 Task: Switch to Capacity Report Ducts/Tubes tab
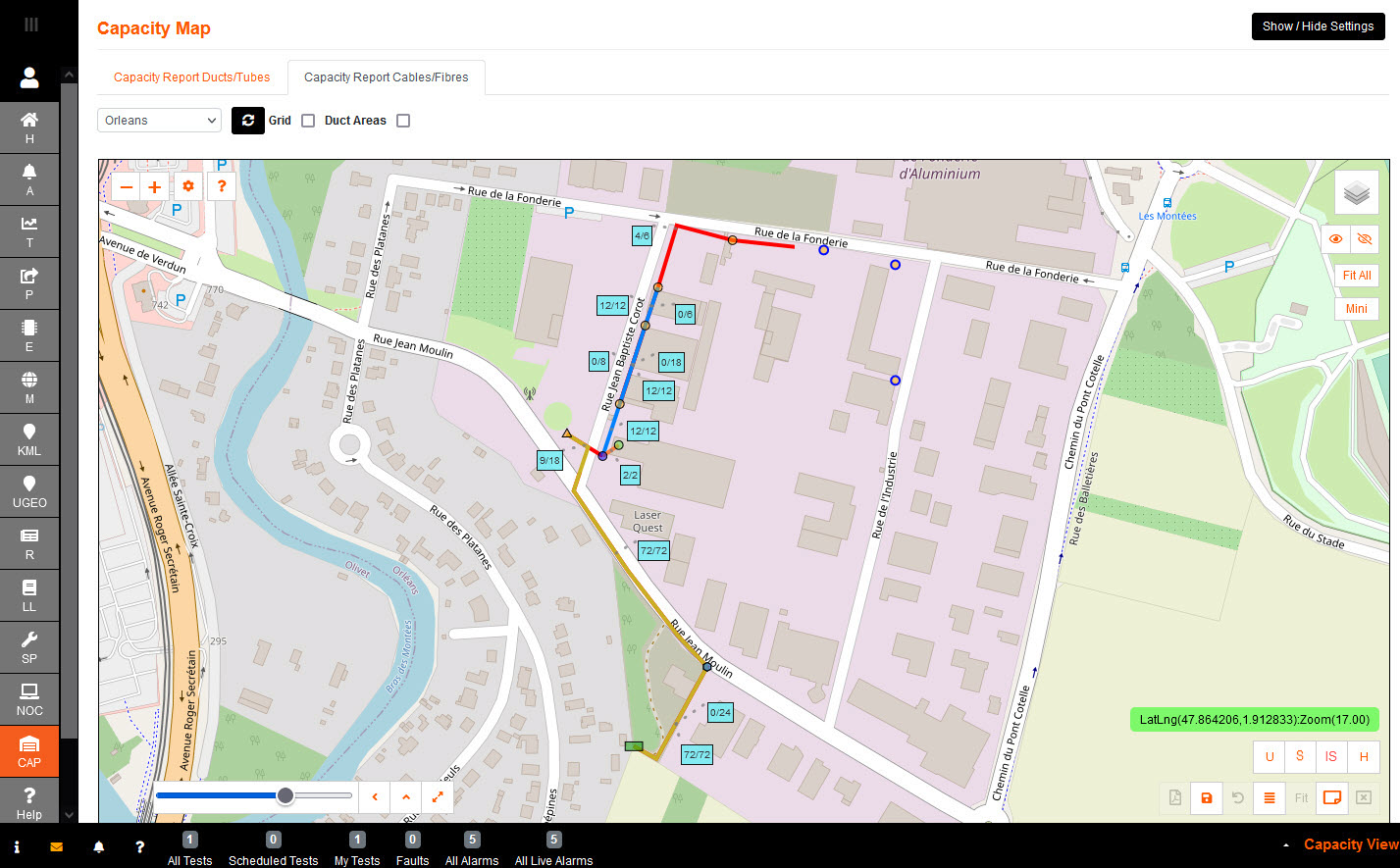[192, 77]
